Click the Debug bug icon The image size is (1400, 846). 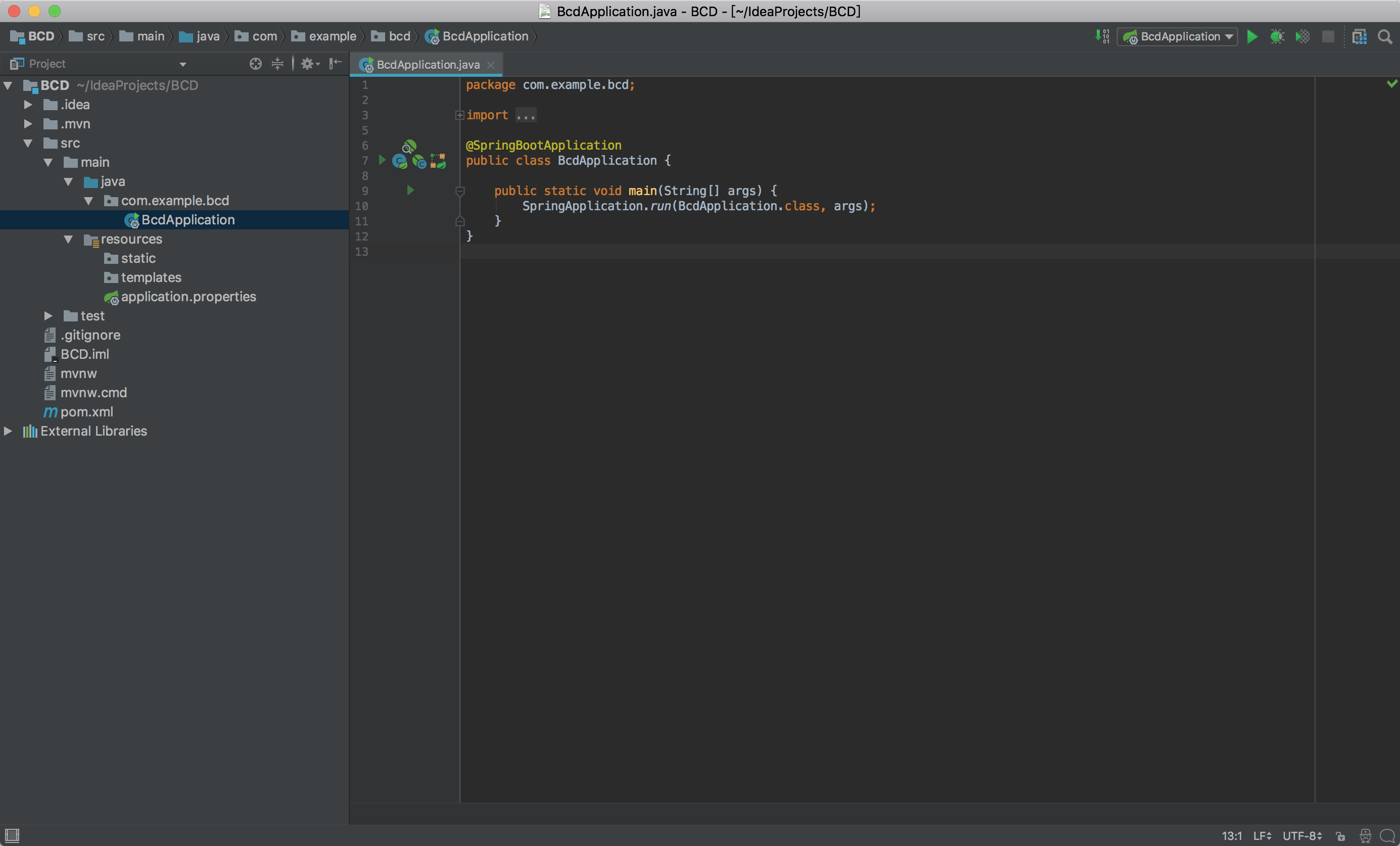coord(1277,37)
